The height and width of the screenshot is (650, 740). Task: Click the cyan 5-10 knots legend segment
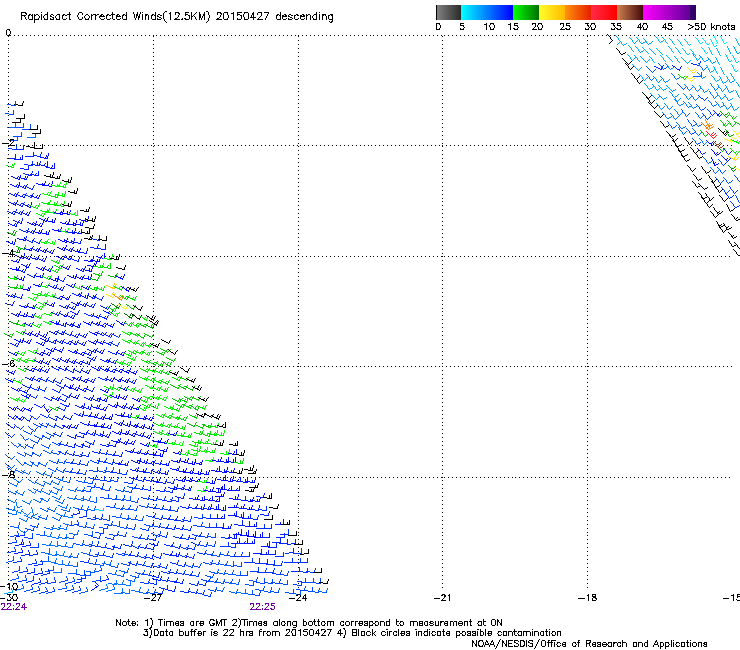click(x=474, y=12)
